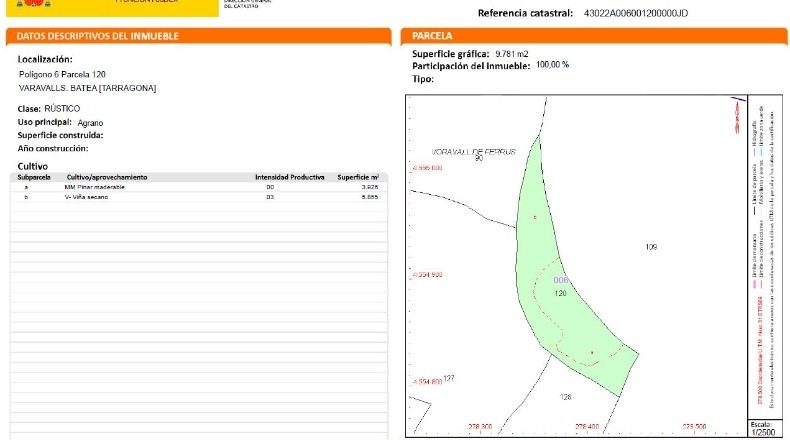Click the class value 'RÚSTICO'
The image size is (790, 440).
[62, 108]
